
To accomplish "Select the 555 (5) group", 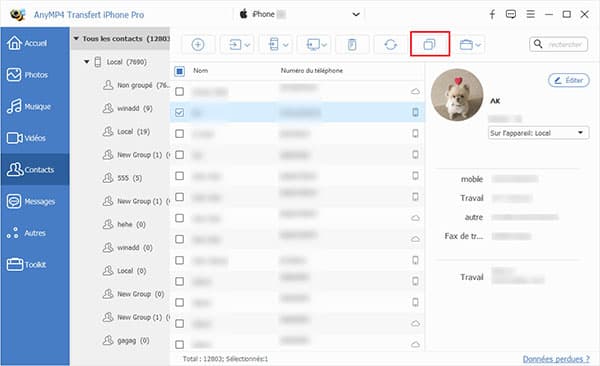I will (122, 178).
